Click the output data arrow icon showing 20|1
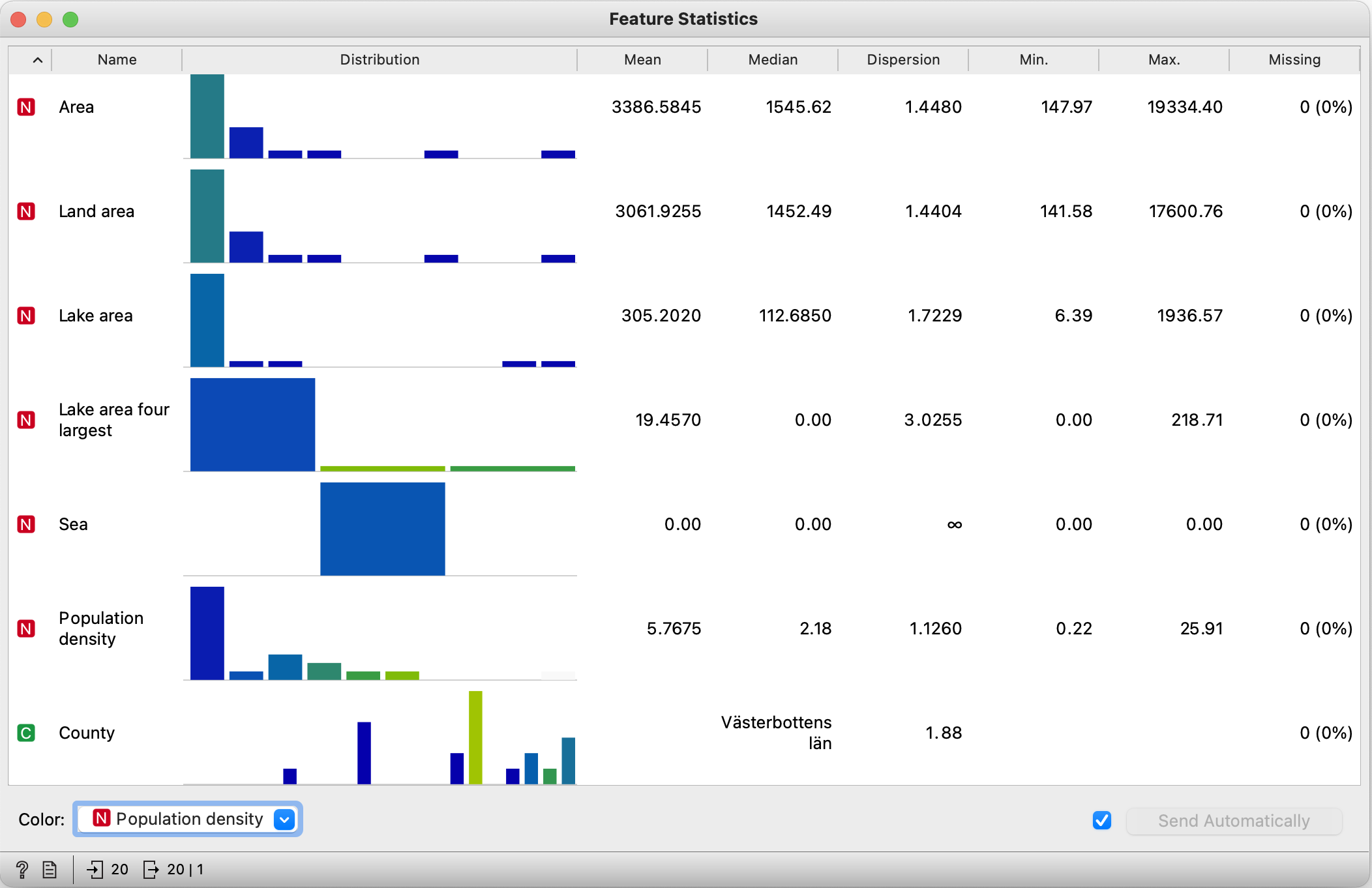This screenshot has height=888, width=1372. click(x=152, y=869)
